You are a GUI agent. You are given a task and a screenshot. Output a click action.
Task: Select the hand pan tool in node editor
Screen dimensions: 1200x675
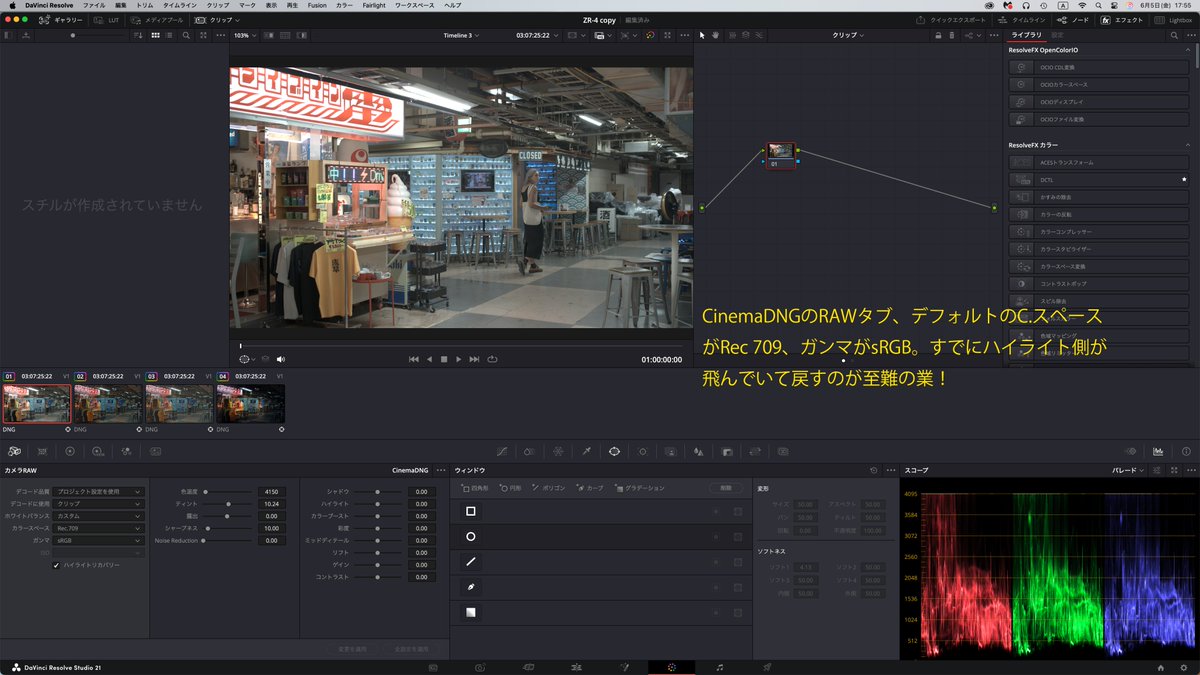point(716,35)
